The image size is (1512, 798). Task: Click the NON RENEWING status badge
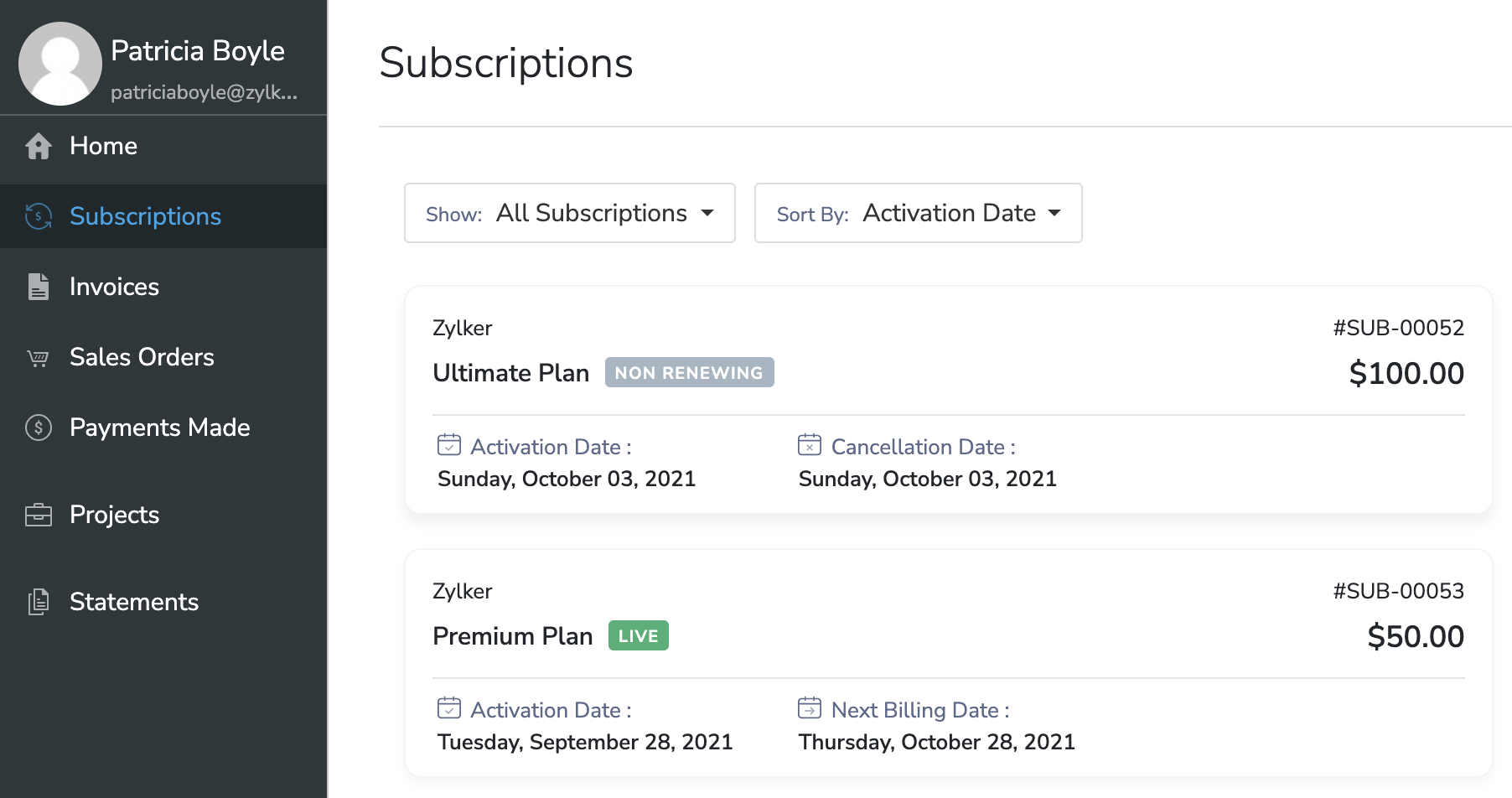[689, 373]
